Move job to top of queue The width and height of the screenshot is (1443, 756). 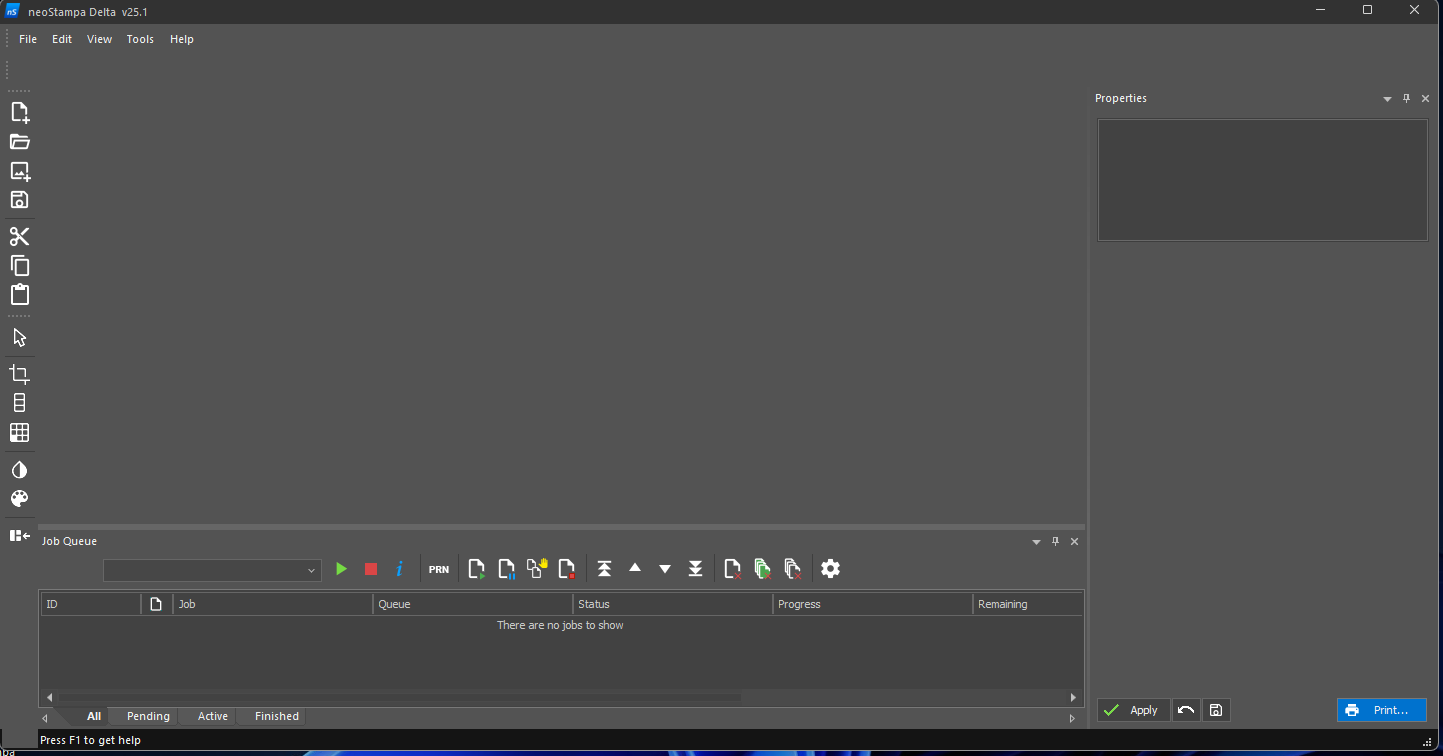click(x=604, y=569)
